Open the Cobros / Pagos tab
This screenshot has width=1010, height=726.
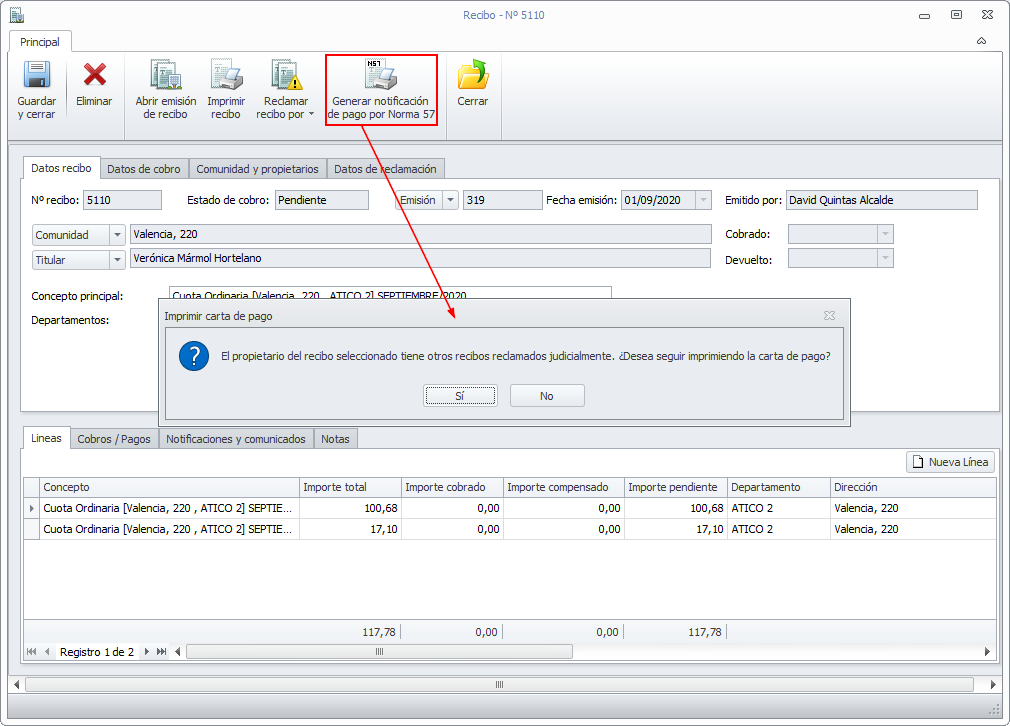click(114, 439)
